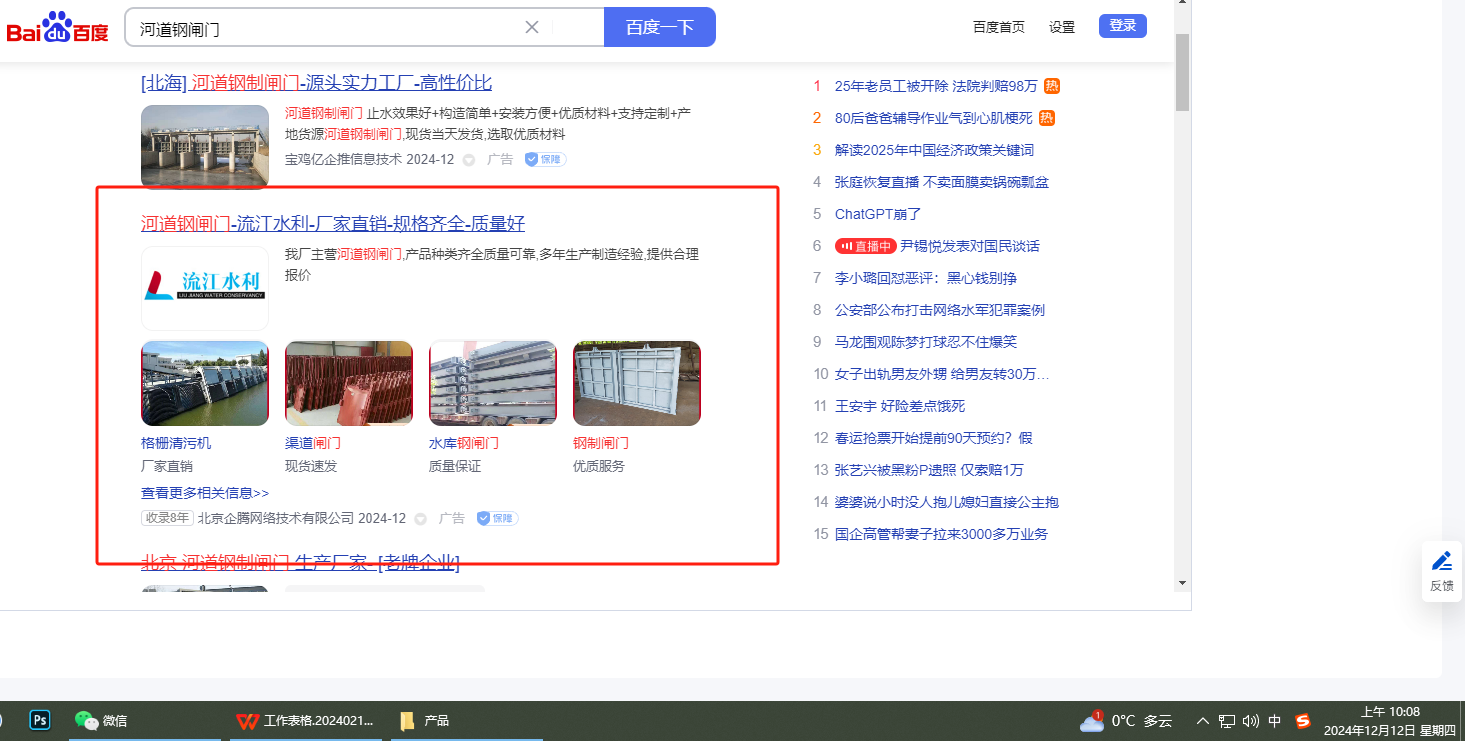Expand the dropdown arrow beside 北京企腾网络技术有限公司 2024-12
1465x741 pixels.
(420, 519)
